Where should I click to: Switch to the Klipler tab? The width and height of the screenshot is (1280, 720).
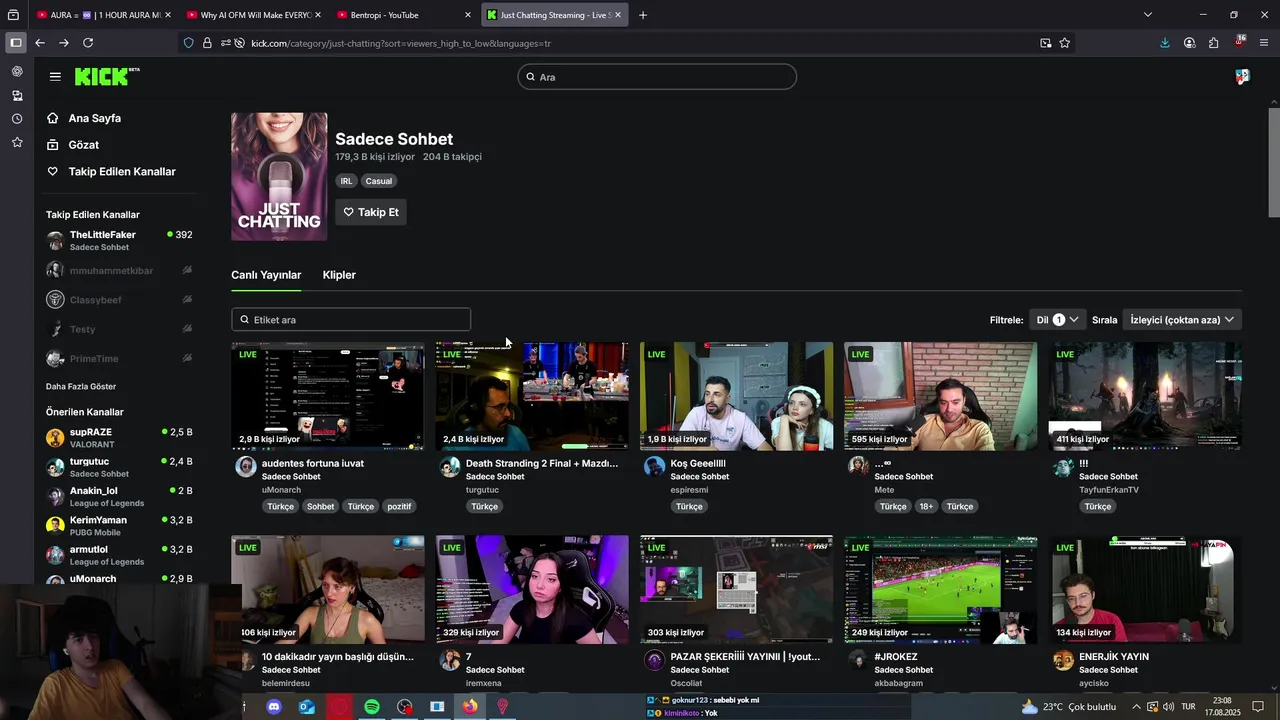click(339, 275)
